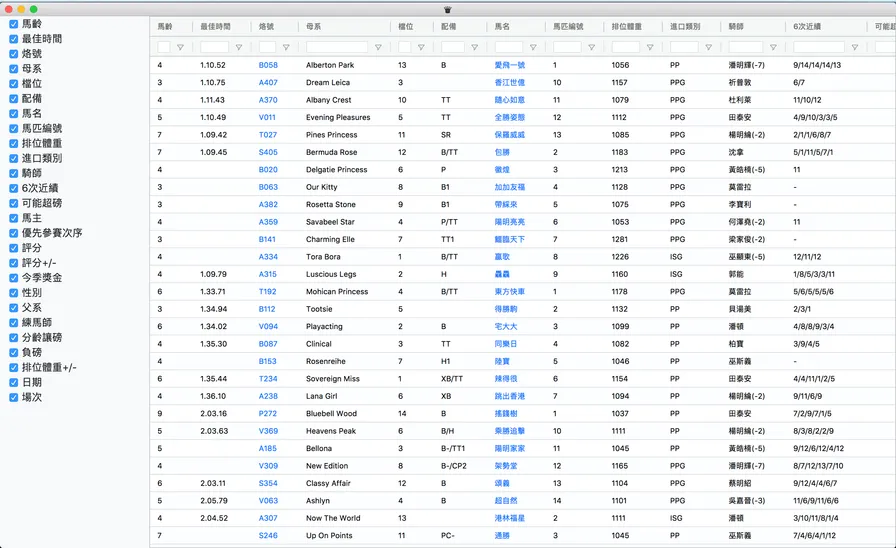The width and height of the screenshot is (896, 548).
Task: Toggle the 烙號 checkbox in sidebar
Action: click(x=14, y=54)
